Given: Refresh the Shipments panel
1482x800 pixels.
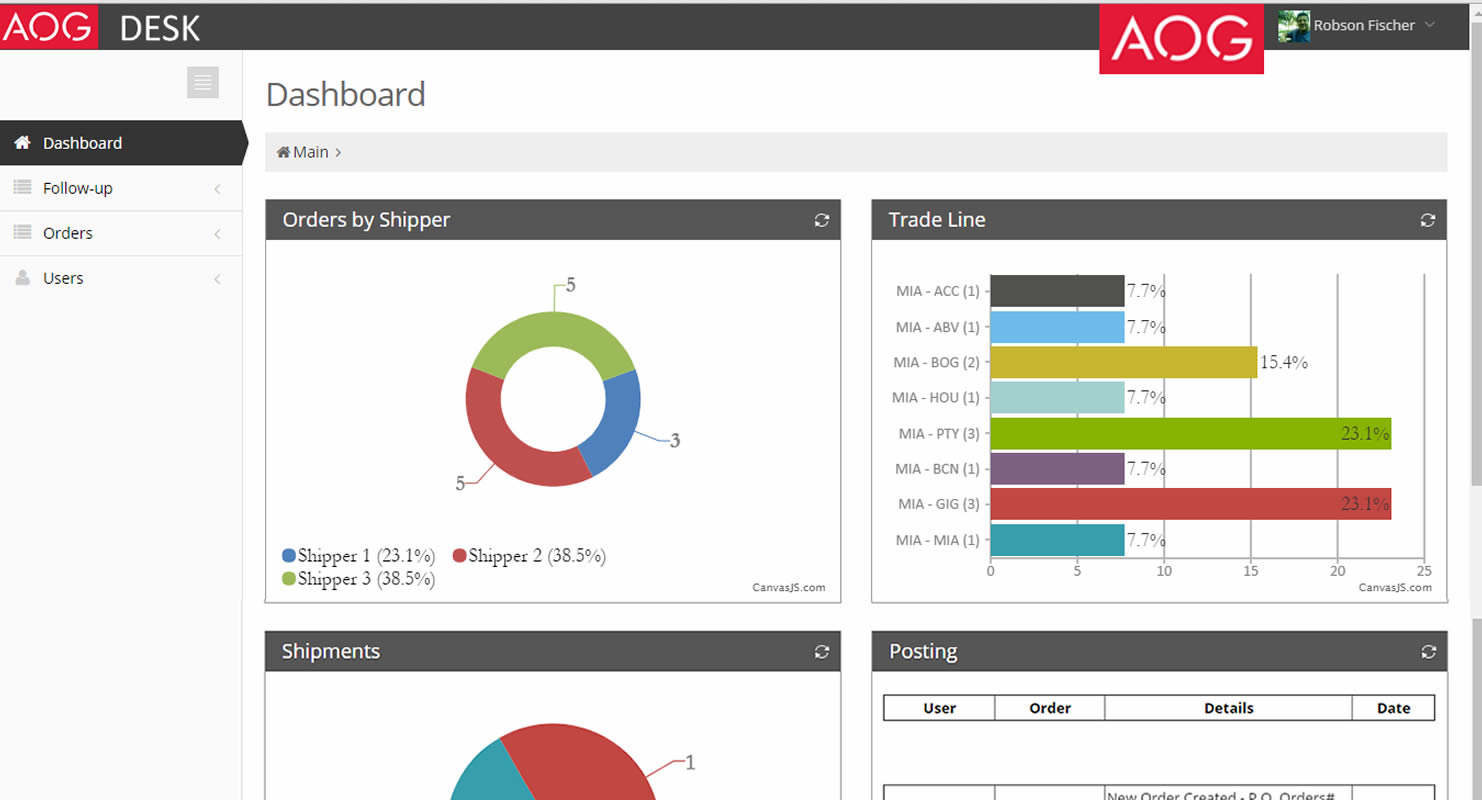Looking at the screenshot, I should click(821, 652).
